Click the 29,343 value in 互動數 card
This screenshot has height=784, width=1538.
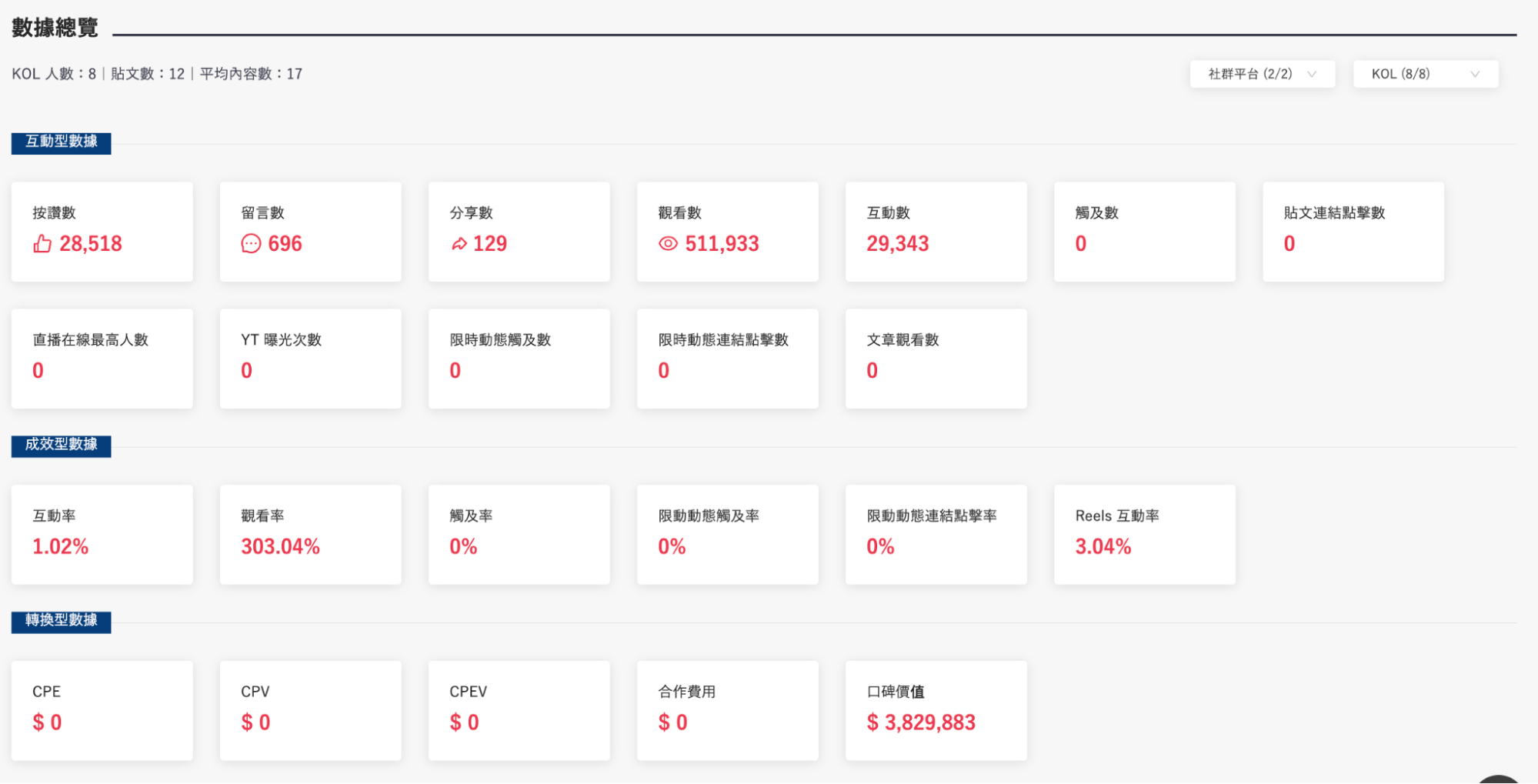898,244
